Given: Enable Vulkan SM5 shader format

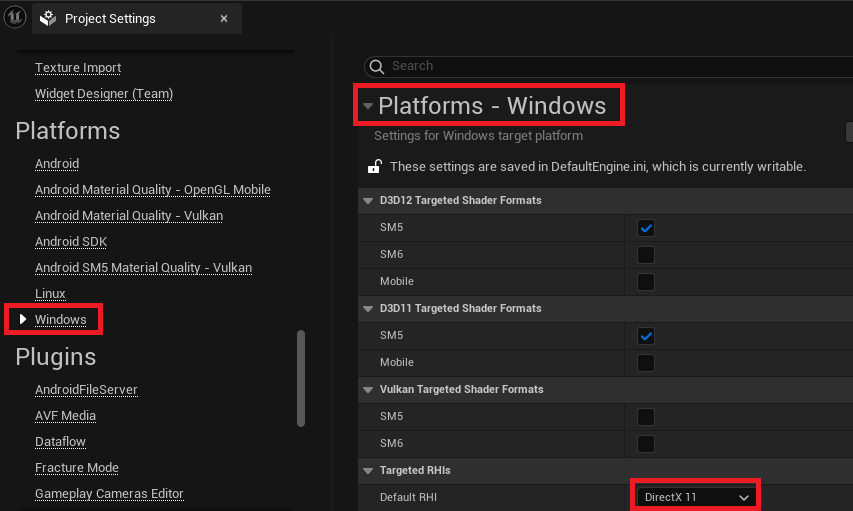Looking at the screenshot, I should (x=646, y=416).
